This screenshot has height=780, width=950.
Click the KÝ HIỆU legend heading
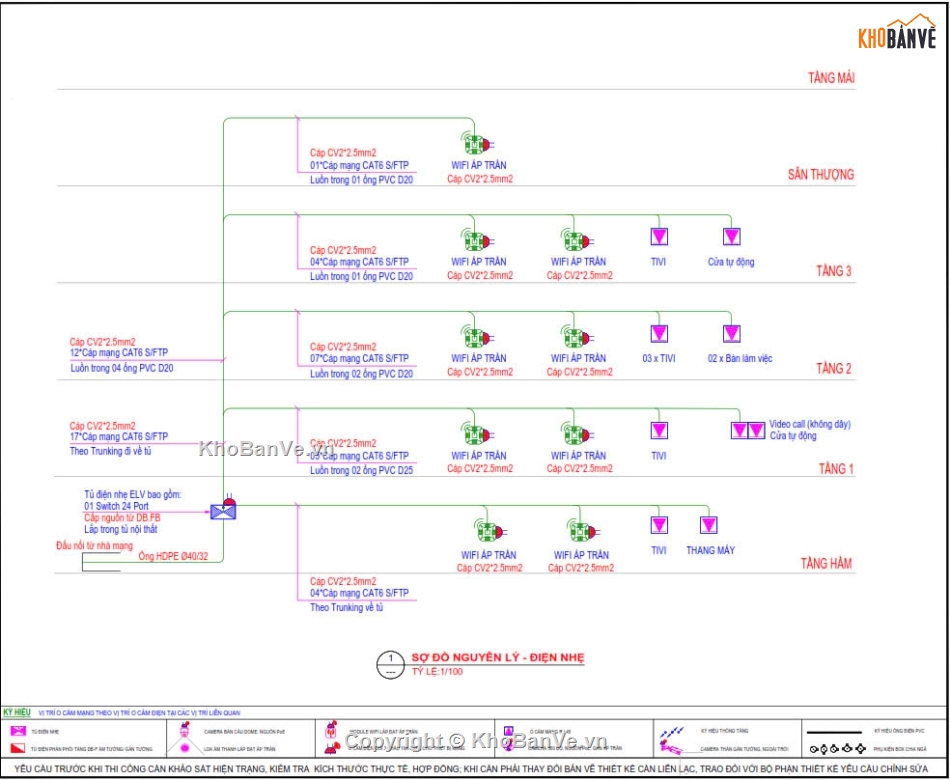coord(17,713)
